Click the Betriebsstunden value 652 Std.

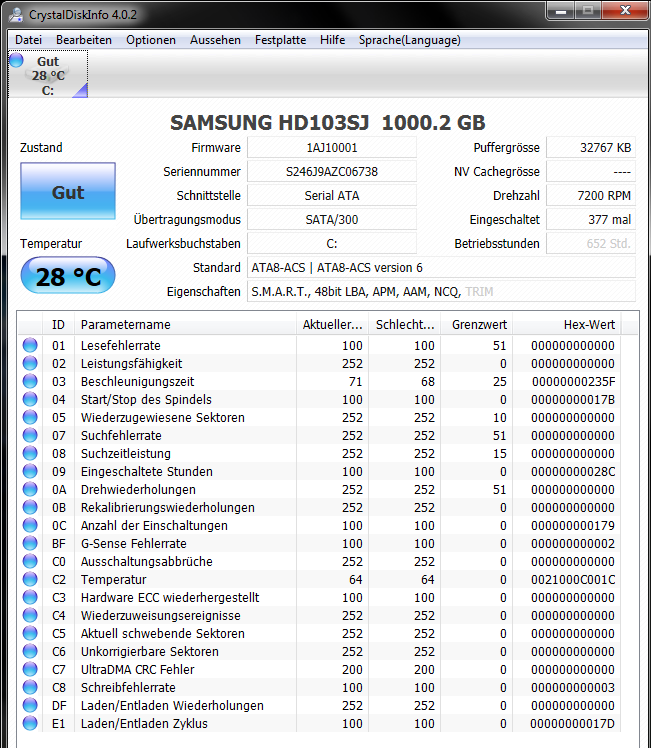(x=591, y=244)
